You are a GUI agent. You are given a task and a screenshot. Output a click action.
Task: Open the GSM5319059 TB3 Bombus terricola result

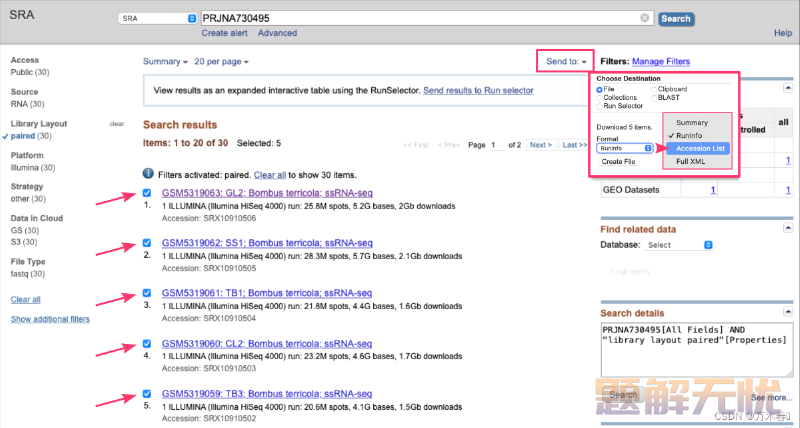(267, 393)
